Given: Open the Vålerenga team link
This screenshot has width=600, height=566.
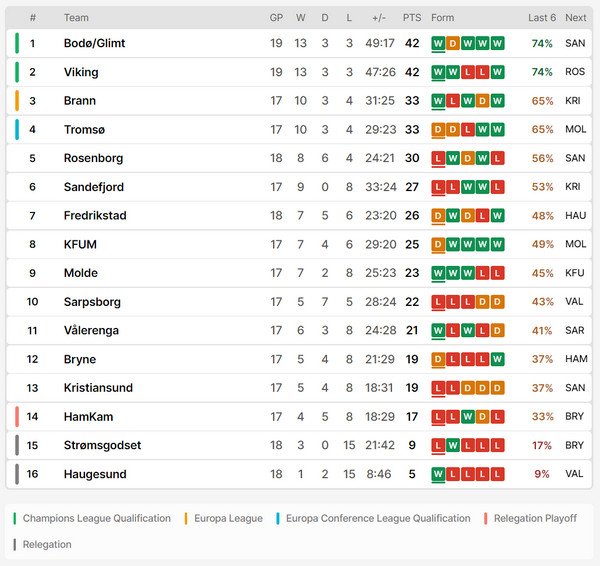Looking at the screenshot, I should pyautogui.click(x=91, y=330).
